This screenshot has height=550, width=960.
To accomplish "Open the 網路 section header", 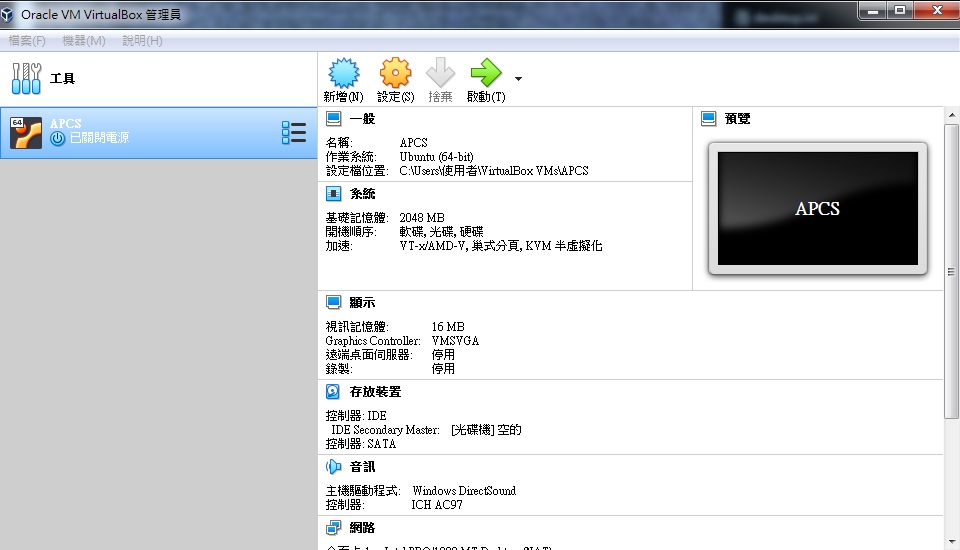I will click(x=362, y=528).
